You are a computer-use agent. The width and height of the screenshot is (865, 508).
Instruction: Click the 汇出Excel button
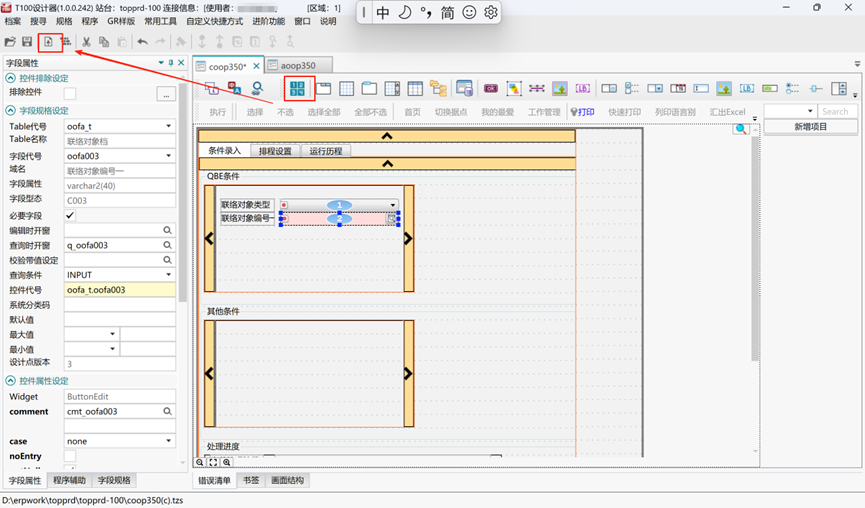point(728,112)
